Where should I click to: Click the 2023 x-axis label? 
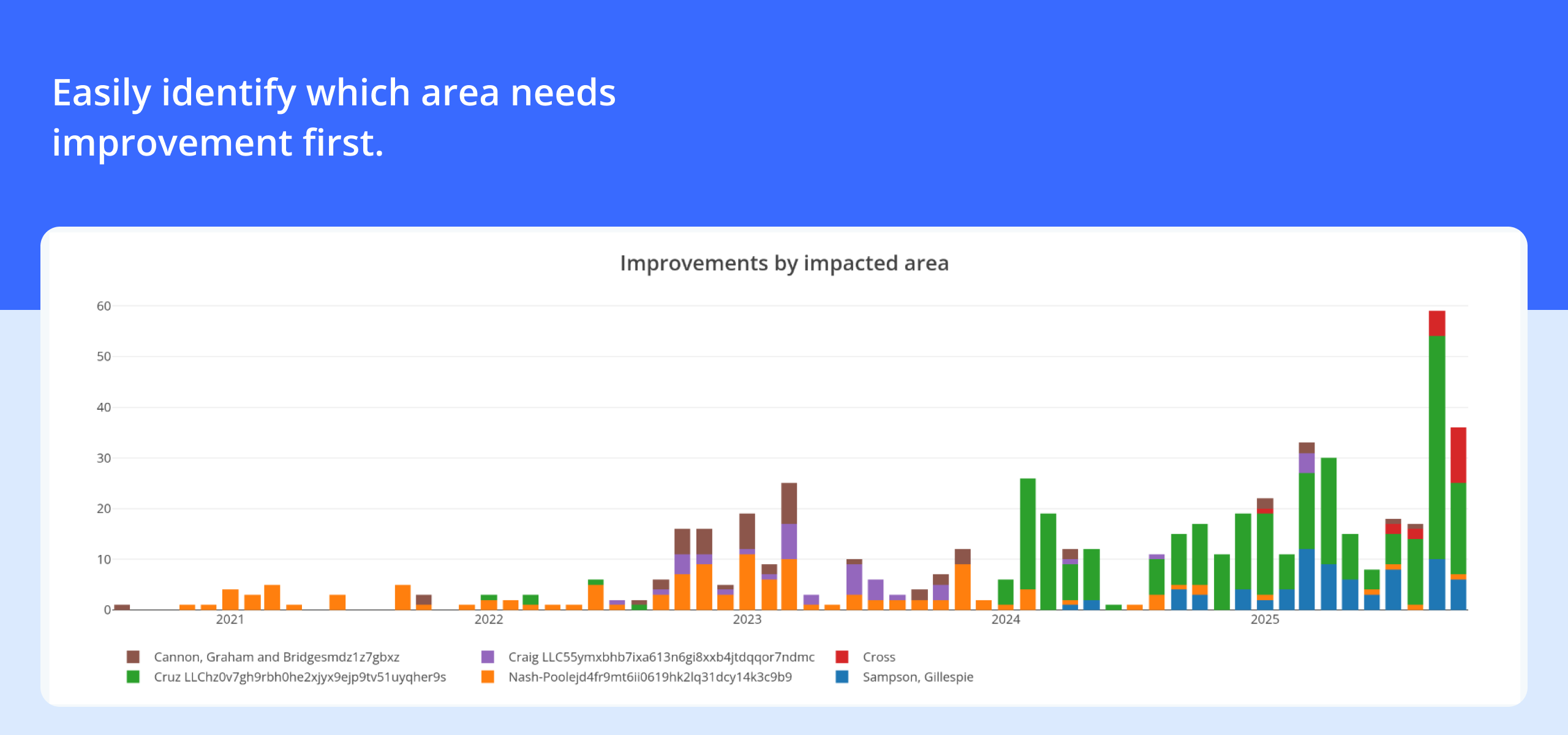click(x=747, y=619)
